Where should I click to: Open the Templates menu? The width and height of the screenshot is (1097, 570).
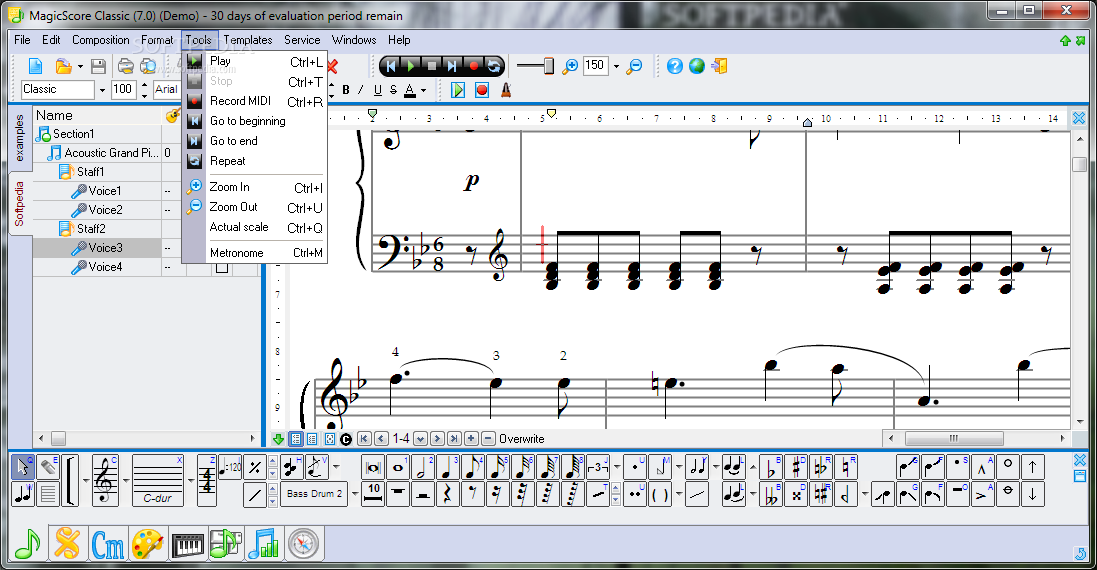(248, 40)
